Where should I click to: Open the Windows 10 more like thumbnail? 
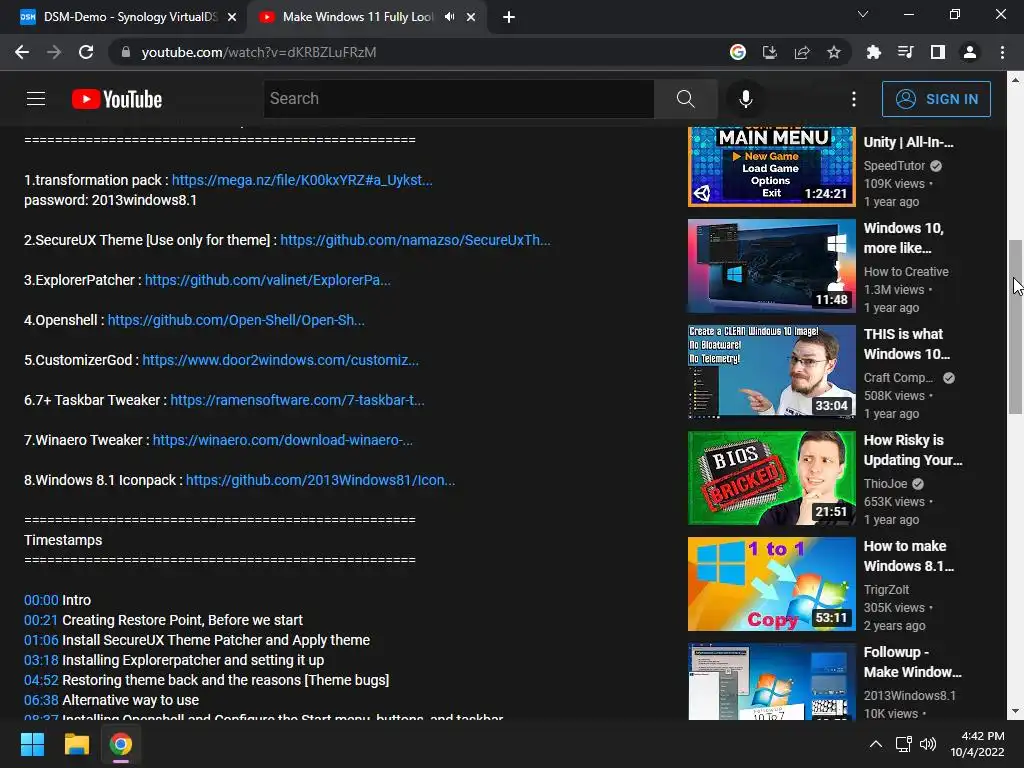(x=771, y=266)
